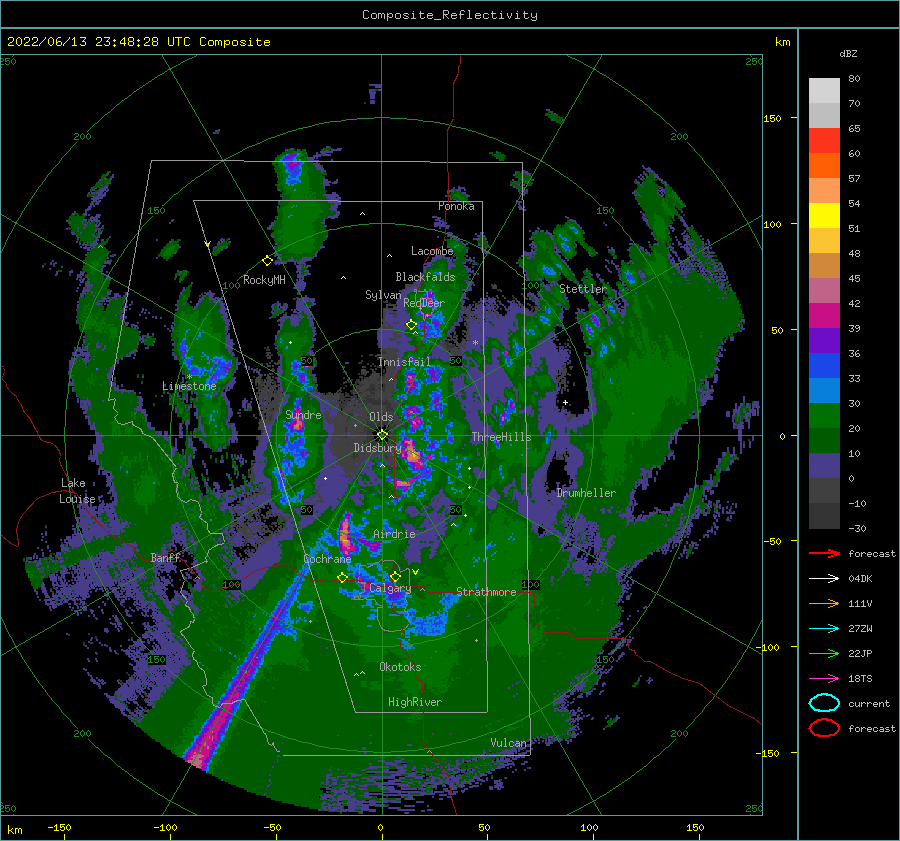Click the Innisfail city label

[405, 362]
